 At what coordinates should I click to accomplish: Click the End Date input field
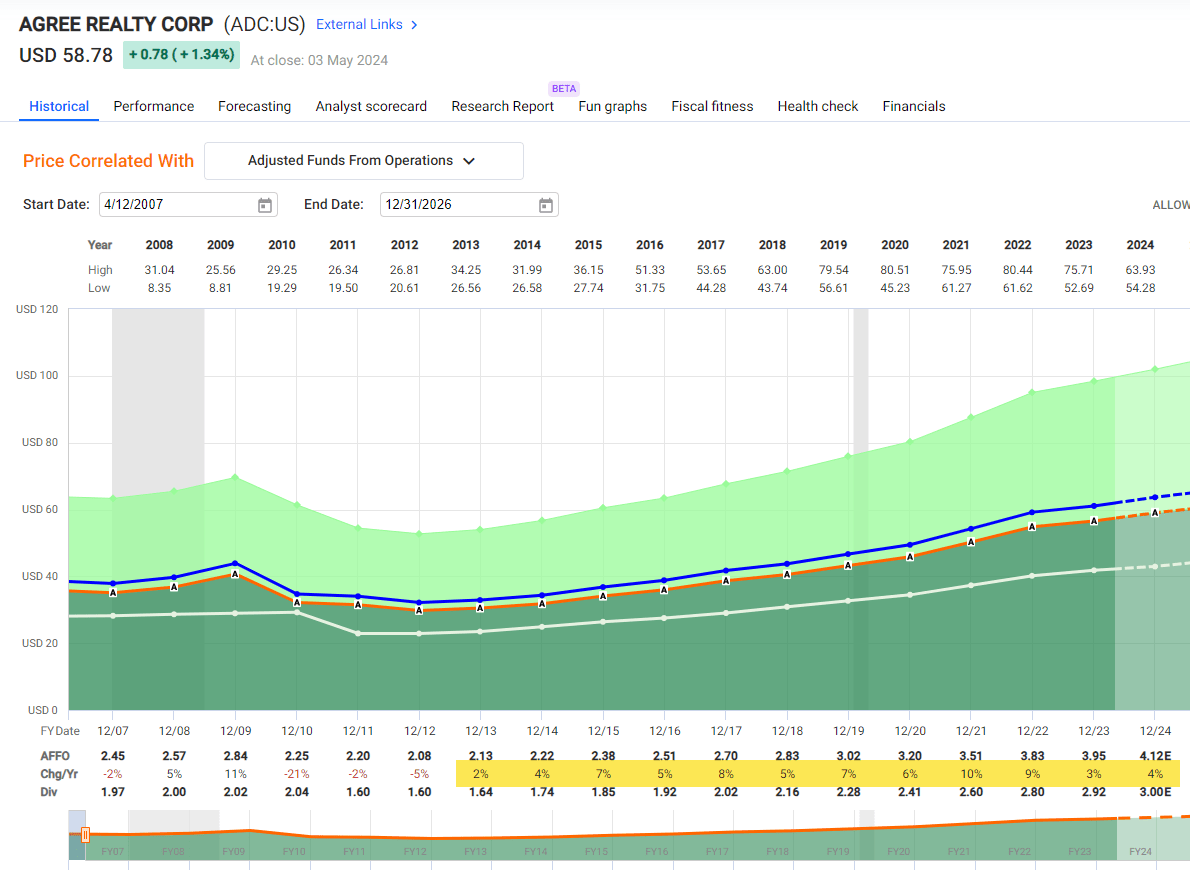(x=456, y=205)
